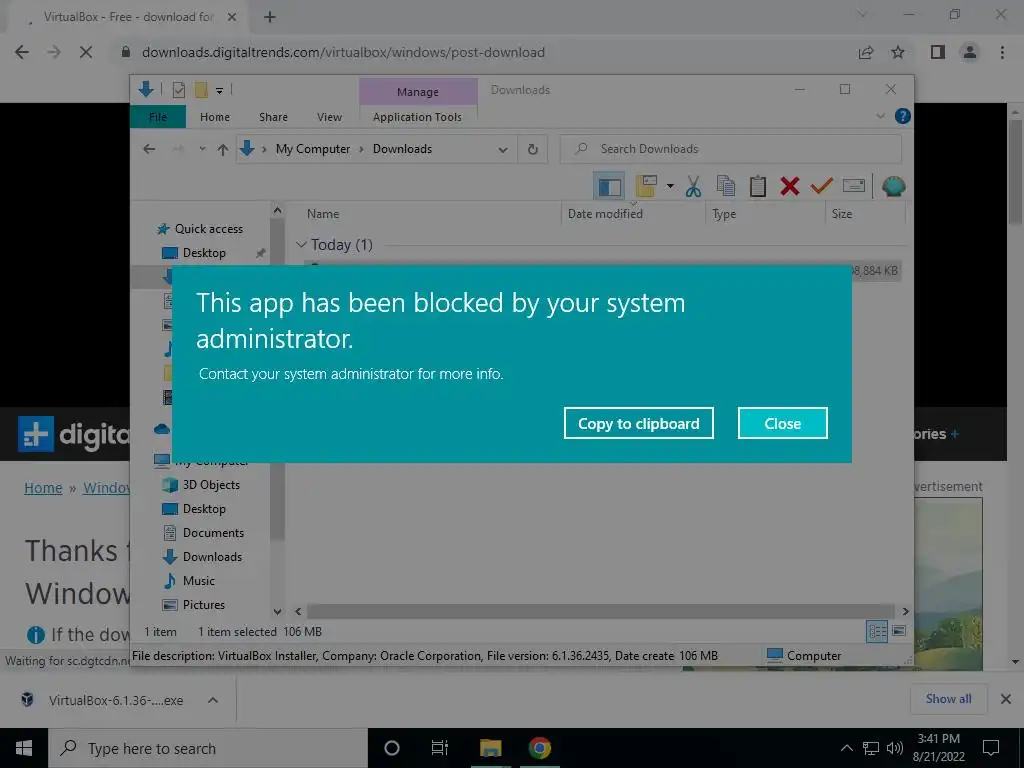Click the Cut scissors icon
This screenshot has width=1024, height=768.
click(x=693, y=187)
